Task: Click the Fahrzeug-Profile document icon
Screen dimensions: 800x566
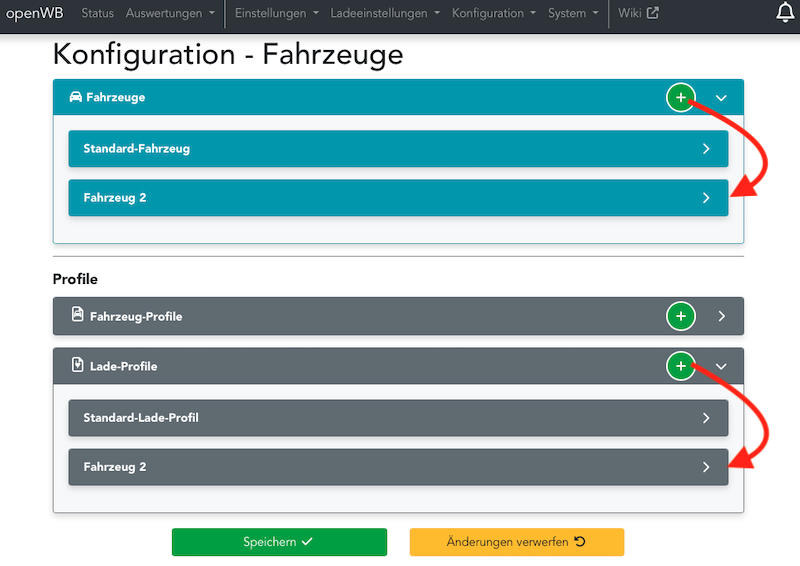Action: pos(77,315)
